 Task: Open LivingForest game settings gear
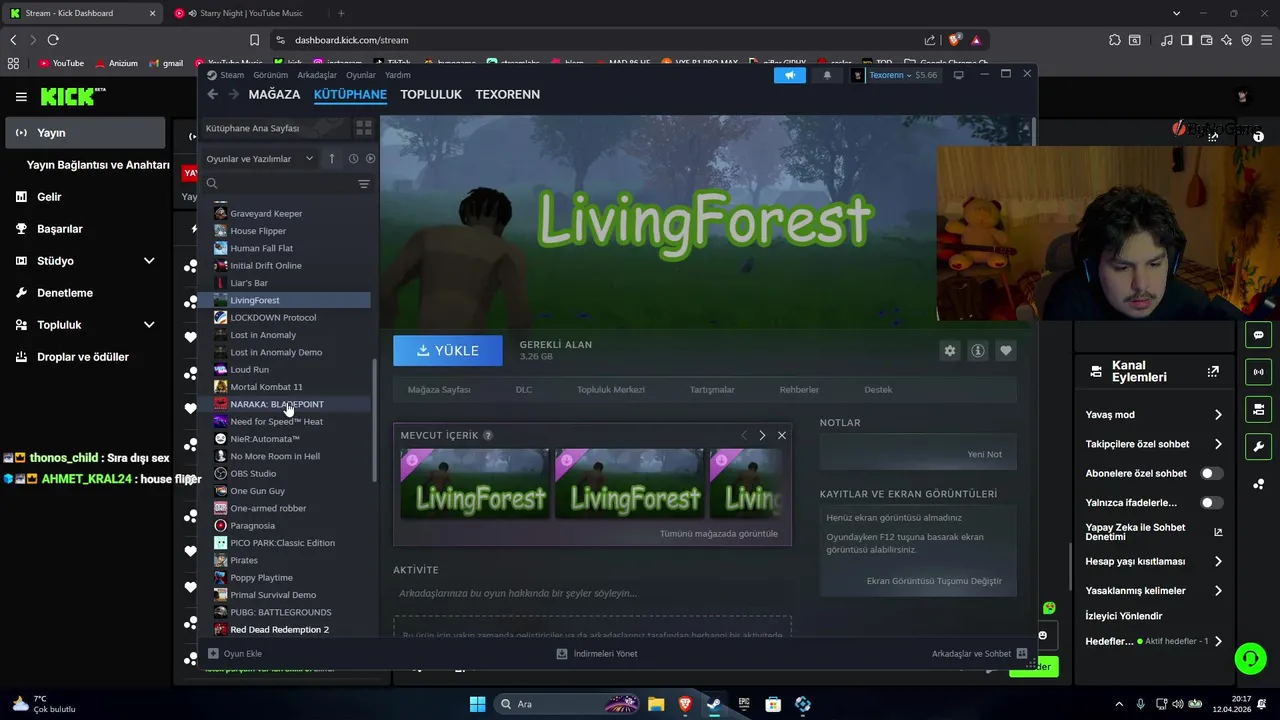tap(950, 350)
